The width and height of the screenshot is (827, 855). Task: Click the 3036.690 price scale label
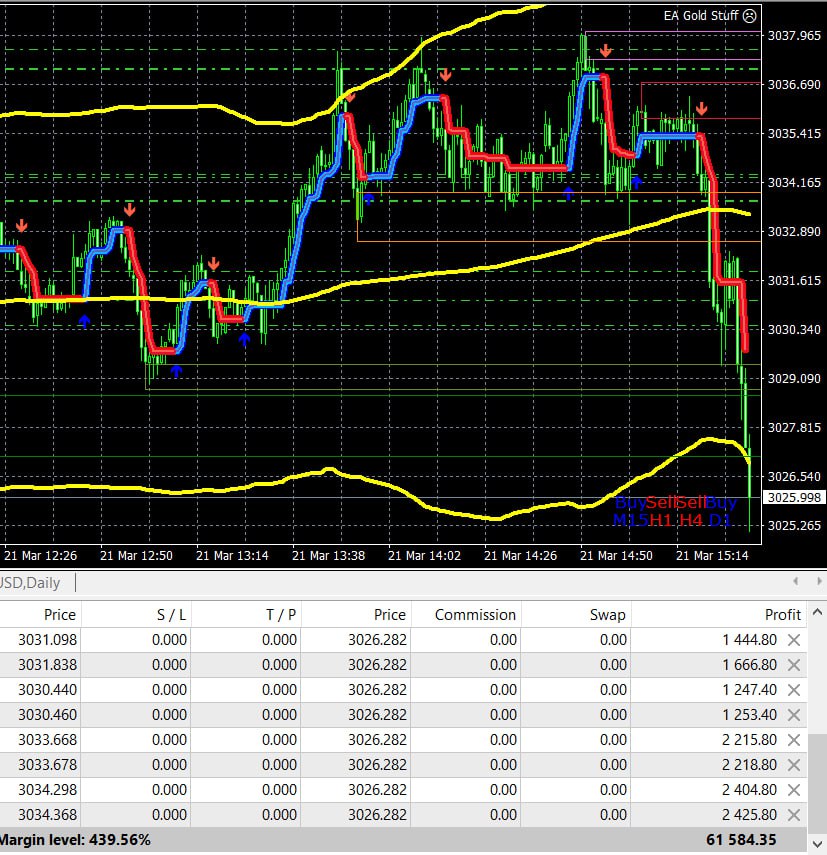tap(794, 85)
